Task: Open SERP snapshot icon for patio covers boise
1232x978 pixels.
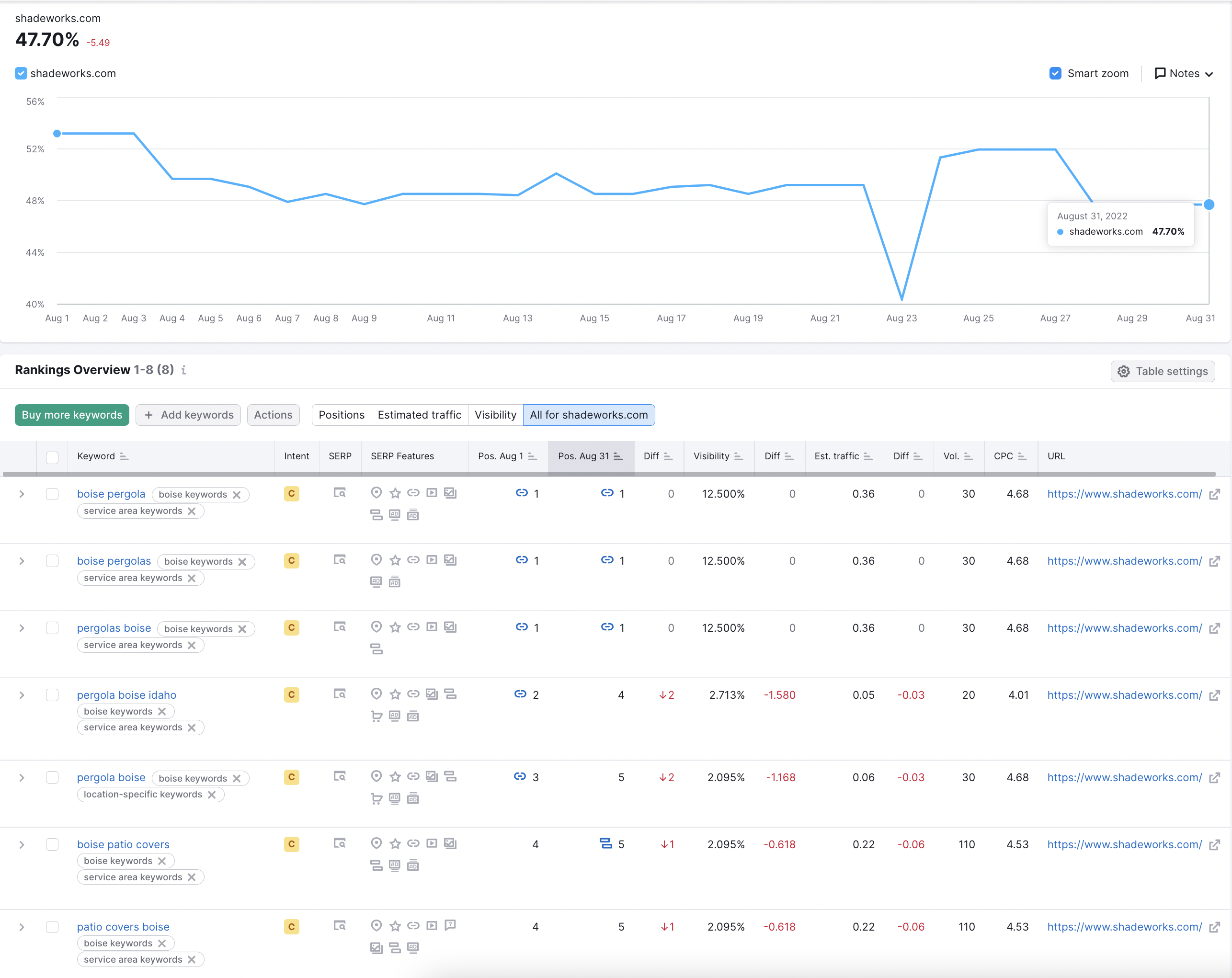Action: tap(340, 926)
